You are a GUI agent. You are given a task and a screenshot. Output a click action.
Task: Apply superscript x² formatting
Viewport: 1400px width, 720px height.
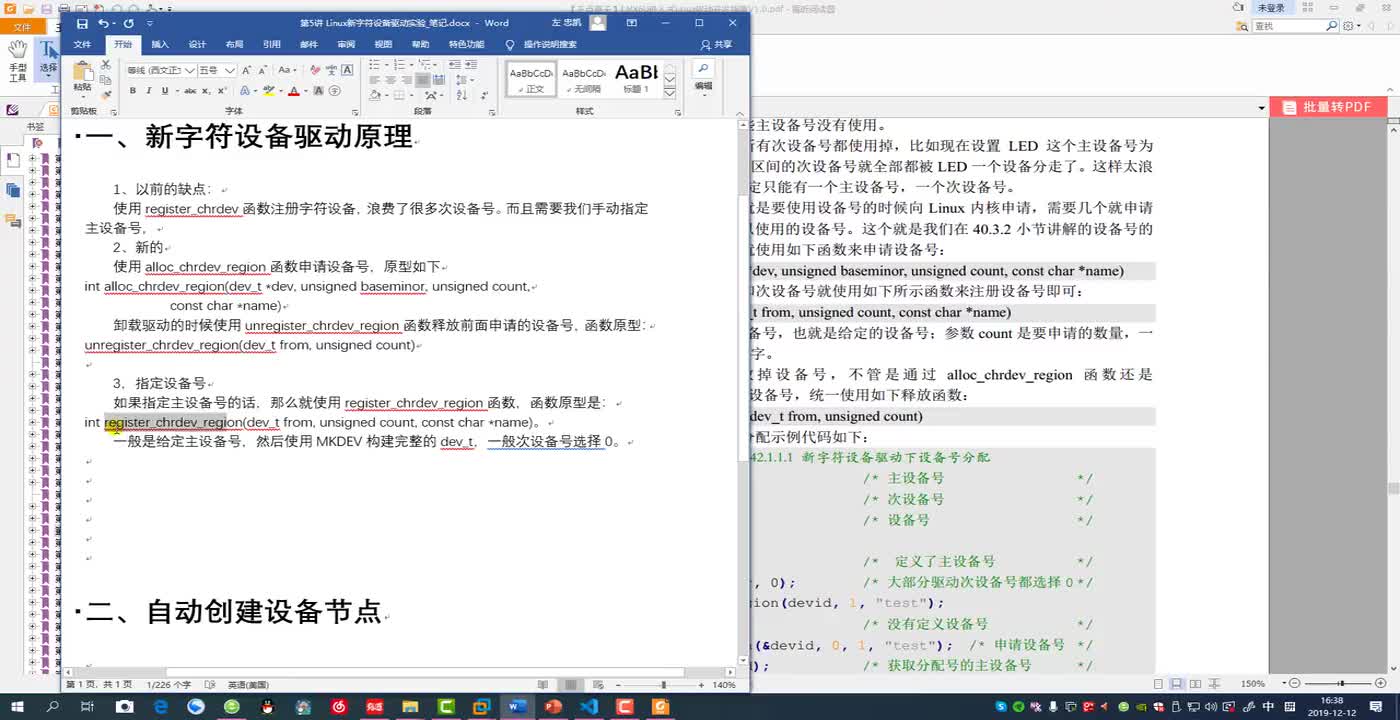coord(222,91)
